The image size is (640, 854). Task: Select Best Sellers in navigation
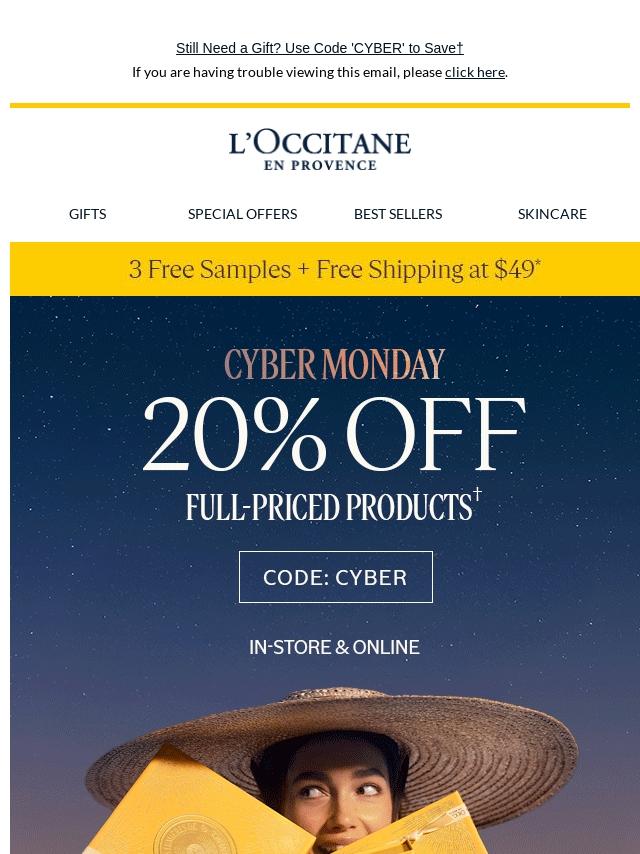[397, 214]
